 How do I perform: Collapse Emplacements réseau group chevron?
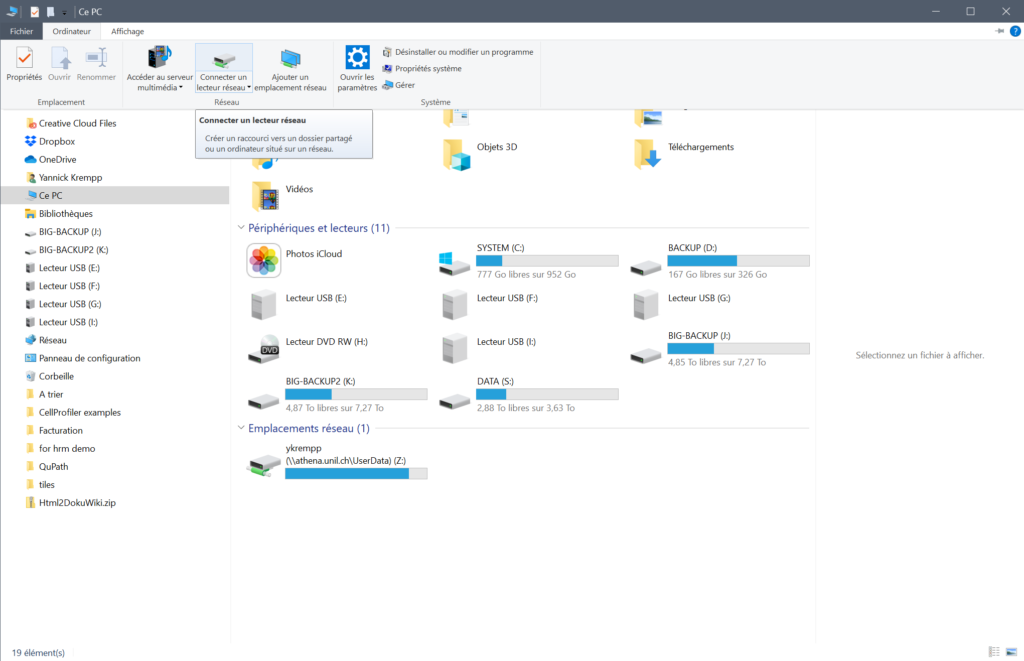pos(241,428)
